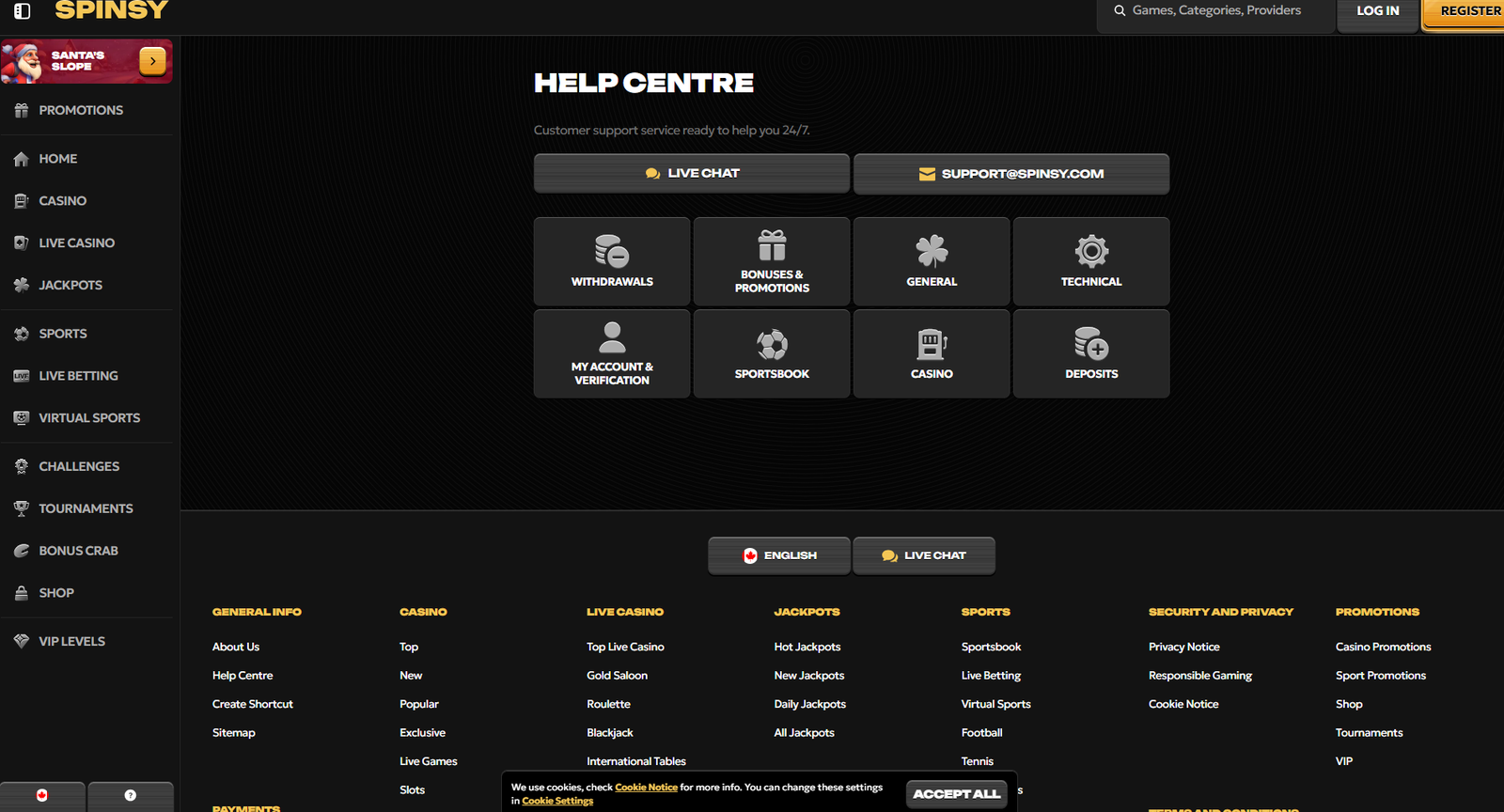Open the Technical gear help tile

tap(1091, 261)
